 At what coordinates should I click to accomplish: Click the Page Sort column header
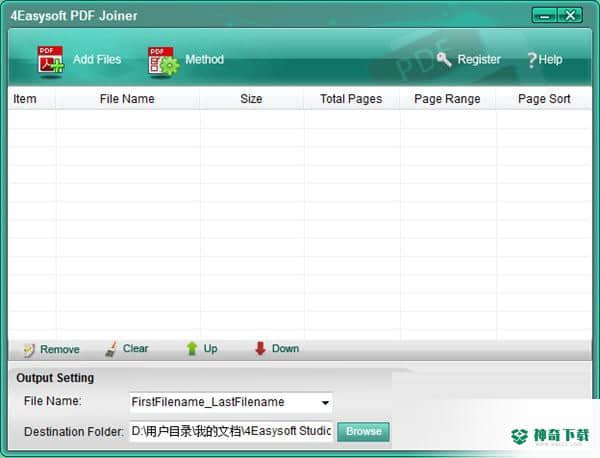pyautogui.click(x=544, y=99)
